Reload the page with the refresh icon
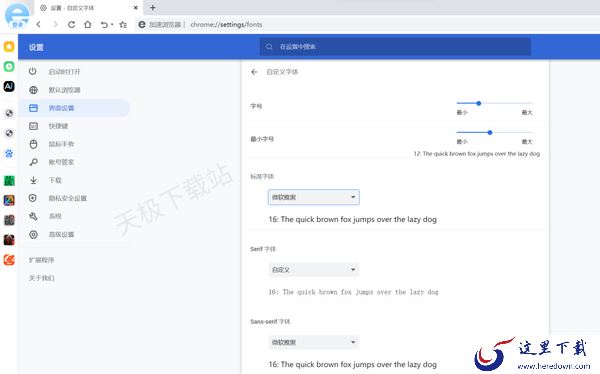 (x=71, y=24)
